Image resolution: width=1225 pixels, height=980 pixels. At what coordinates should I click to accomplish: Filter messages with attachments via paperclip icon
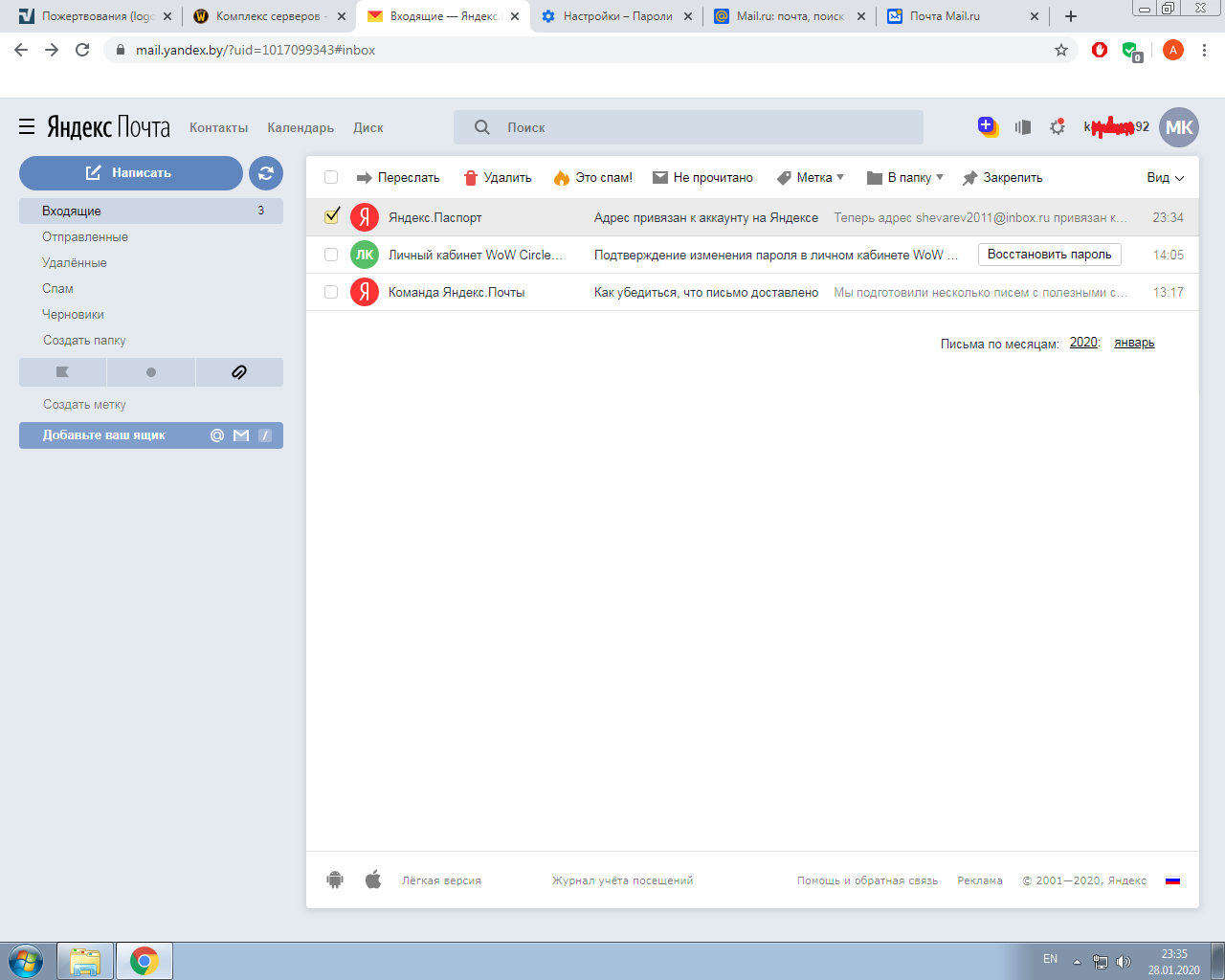[x=239, y=372]
